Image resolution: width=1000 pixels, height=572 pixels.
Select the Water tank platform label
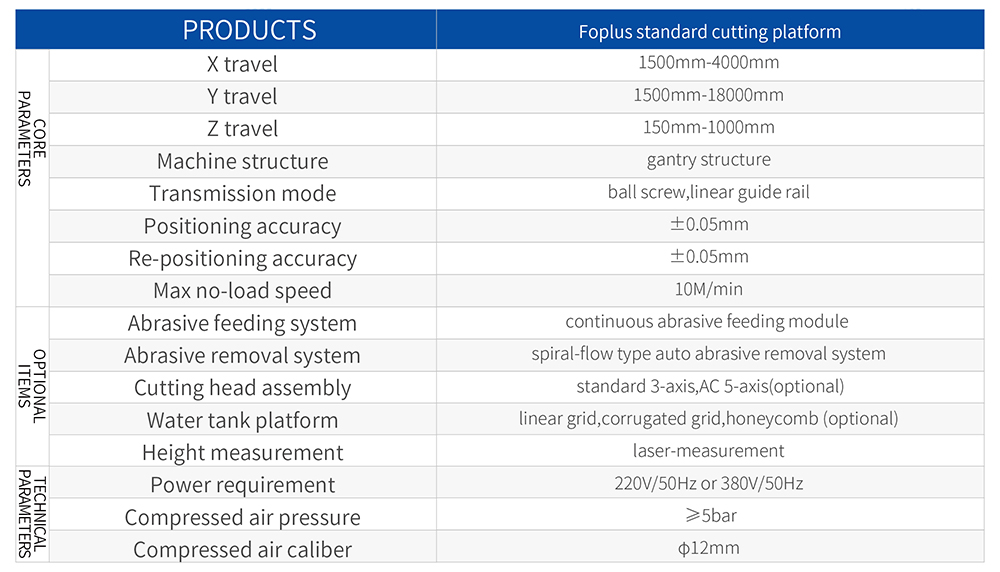(242, 420)
